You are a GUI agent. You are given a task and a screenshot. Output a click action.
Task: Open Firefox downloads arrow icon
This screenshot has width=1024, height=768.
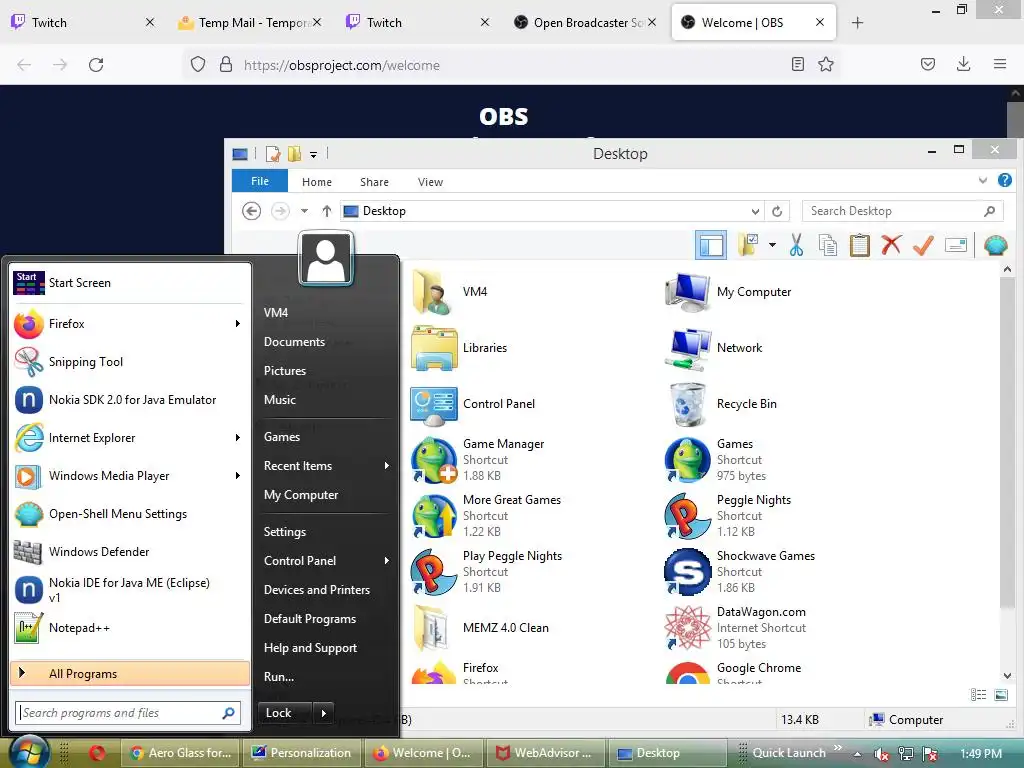click(963, 64)
